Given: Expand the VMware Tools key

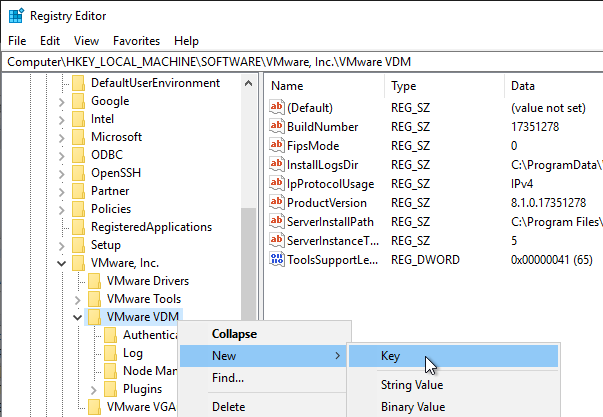Looking at the screenshot, I should click(x=78, y=300).
